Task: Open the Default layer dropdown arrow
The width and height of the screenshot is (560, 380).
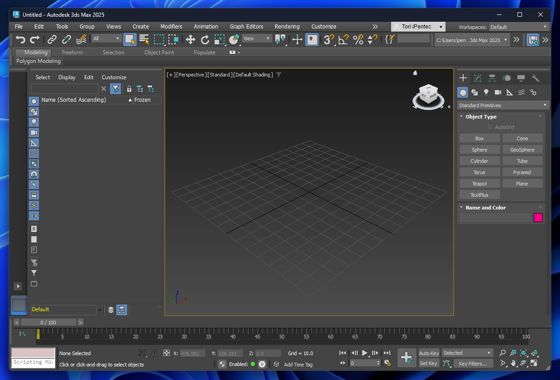Action: tap(100, 310)
